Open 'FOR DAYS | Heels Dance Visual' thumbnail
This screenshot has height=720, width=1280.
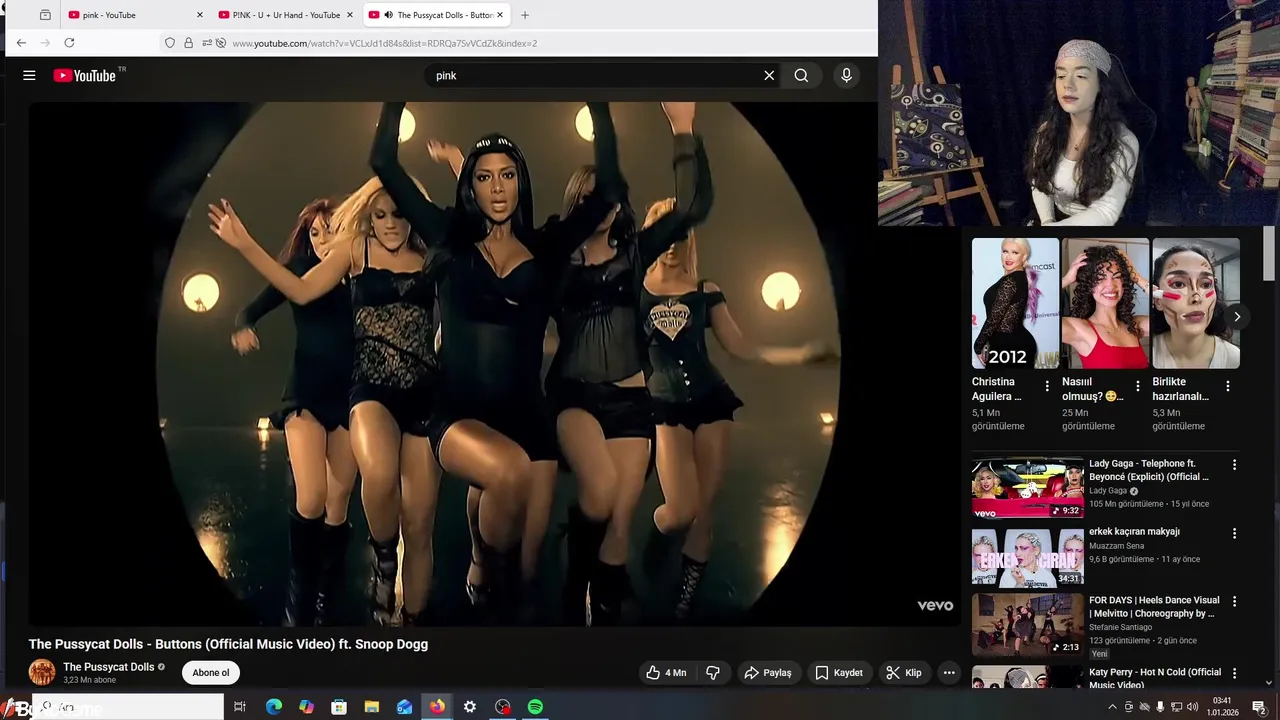point(1028,625)
